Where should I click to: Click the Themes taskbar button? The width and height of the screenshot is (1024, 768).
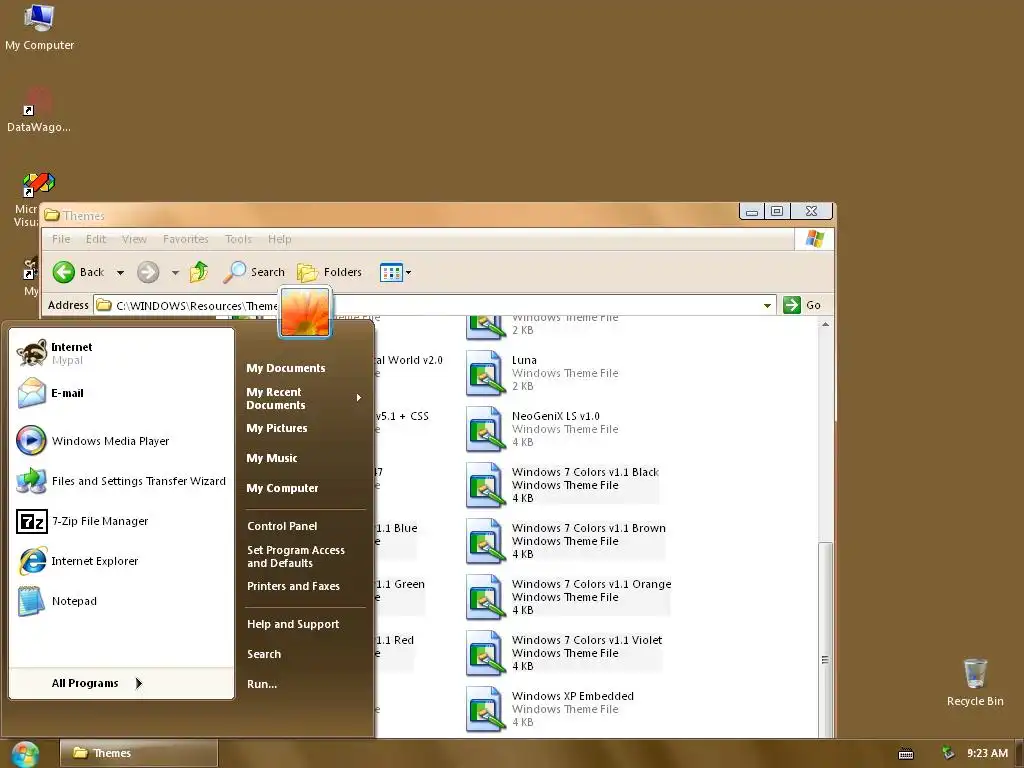(x=139, y=753)
